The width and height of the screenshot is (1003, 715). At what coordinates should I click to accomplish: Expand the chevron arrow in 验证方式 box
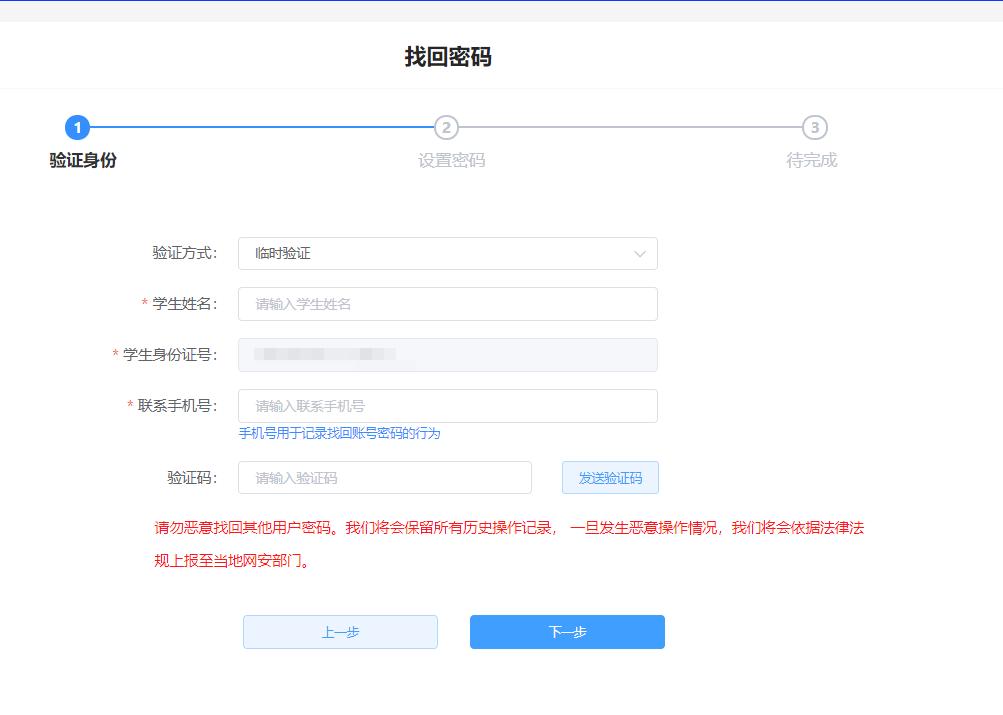(640, 254)
